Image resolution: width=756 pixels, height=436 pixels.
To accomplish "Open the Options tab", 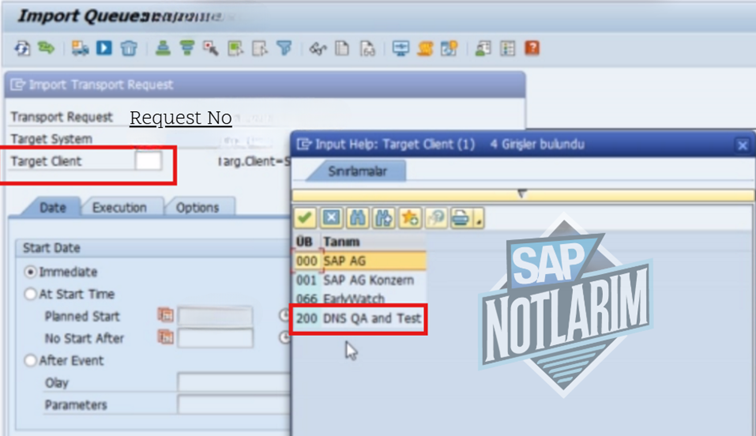I will 198,207.
